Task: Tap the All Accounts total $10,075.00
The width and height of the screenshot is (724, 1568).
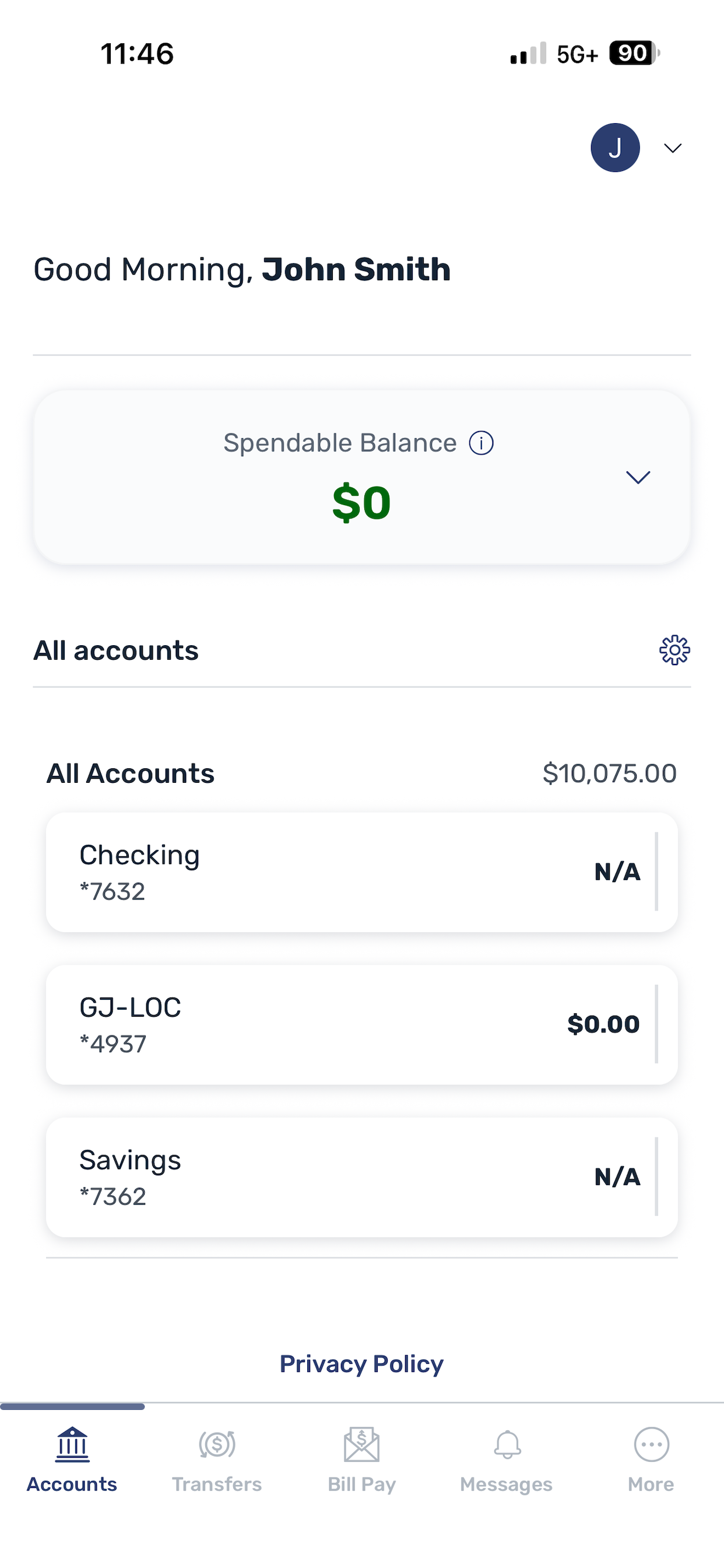Action: point(610,773)
